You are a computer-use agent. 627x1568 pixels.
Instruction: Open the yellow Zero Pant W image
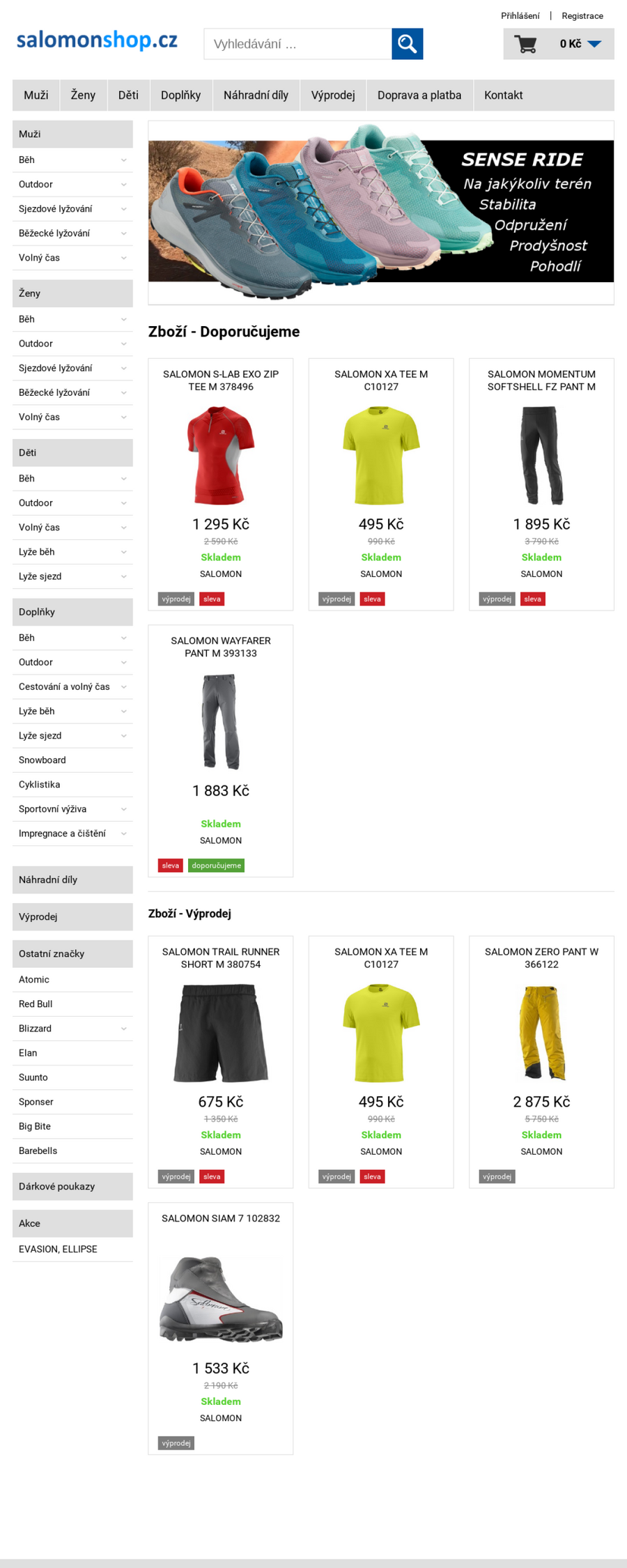coord(541,1033)
